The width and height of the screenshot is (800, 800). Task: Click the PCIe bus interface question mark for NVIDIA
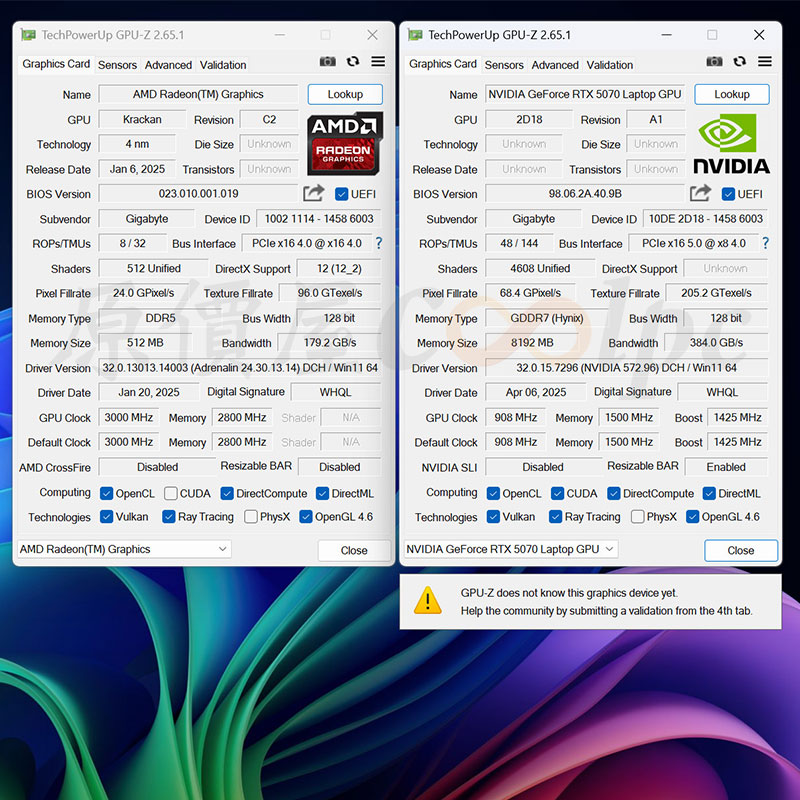(766, 243)
